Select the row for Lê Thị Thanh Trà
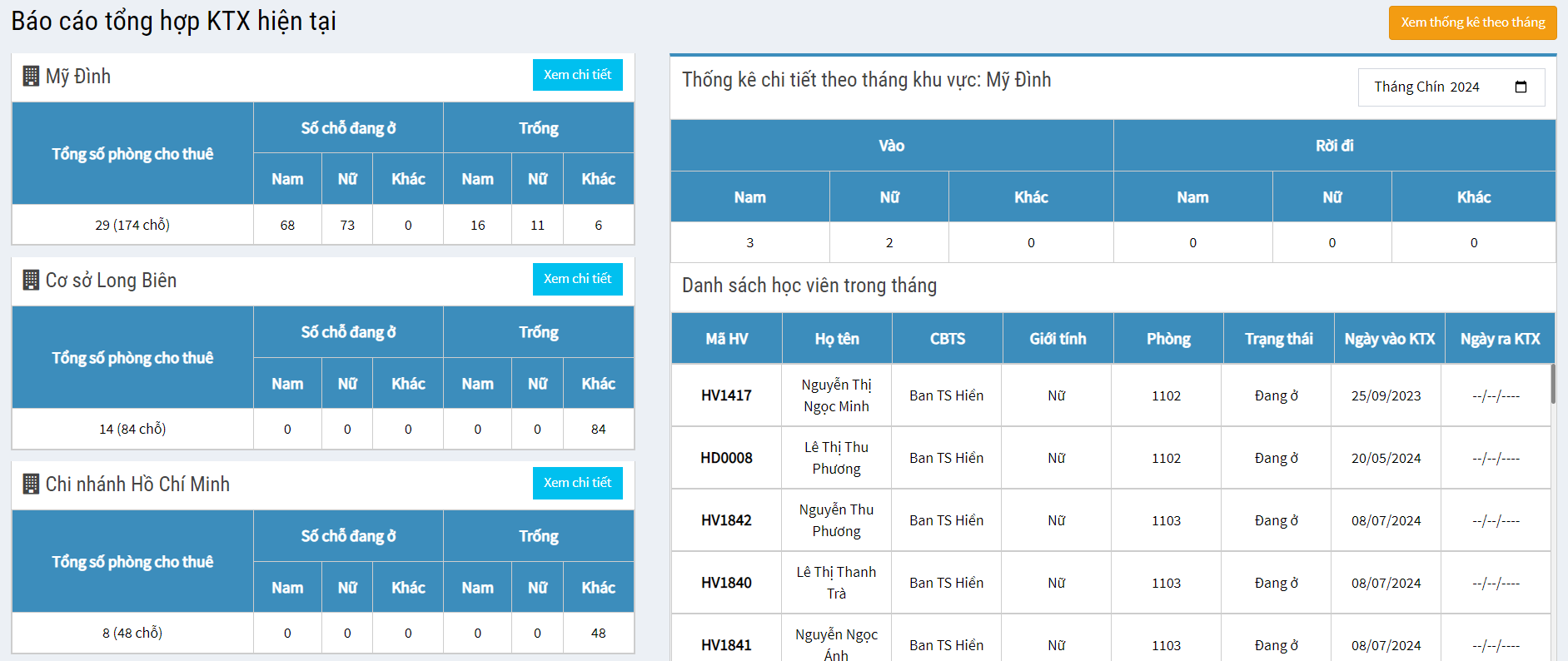This screenshot has height=661, width=1568. [836, 583]
